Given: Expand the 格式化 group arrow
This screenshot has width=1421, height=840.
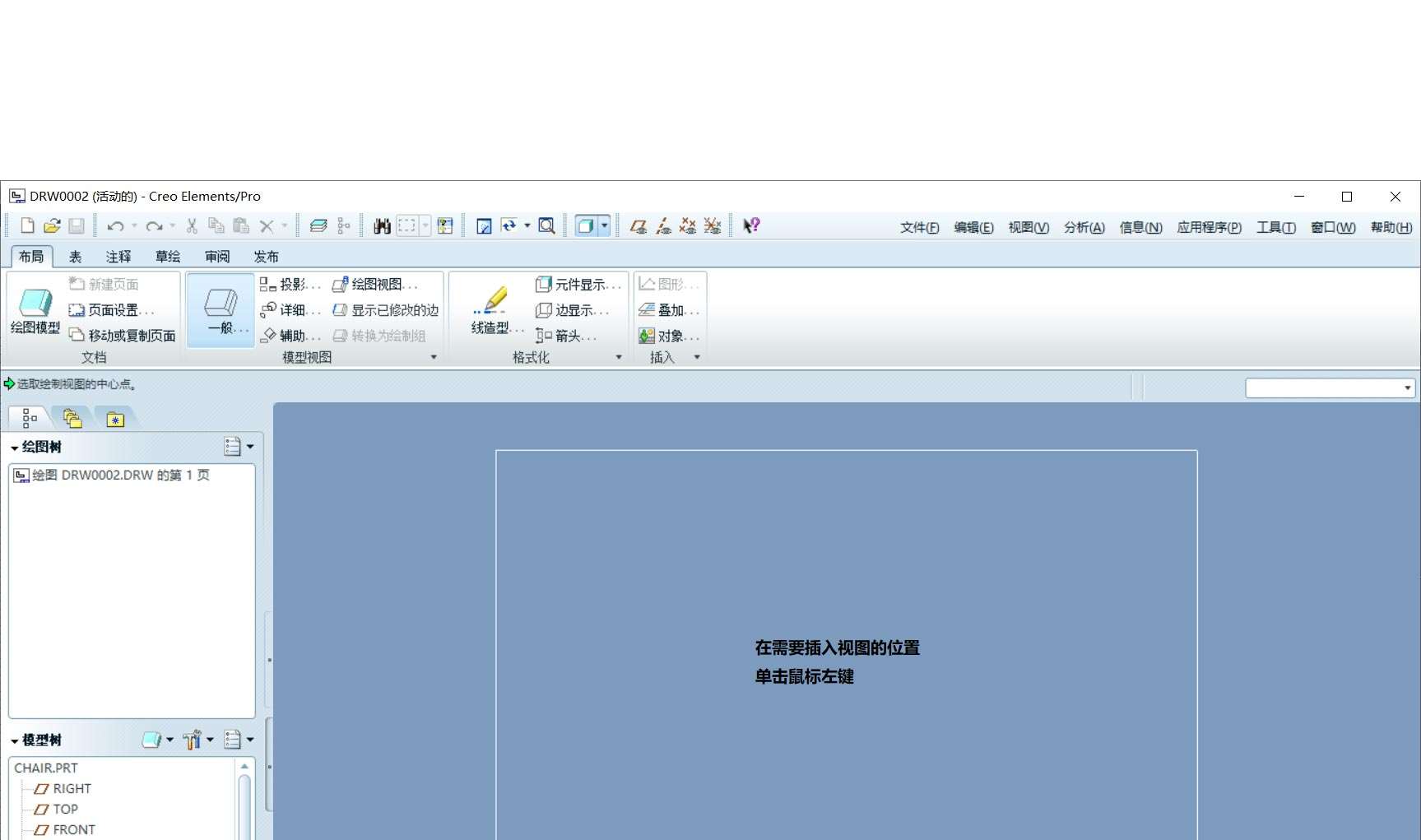Looking at the screenshot, I should pos(619,357).
